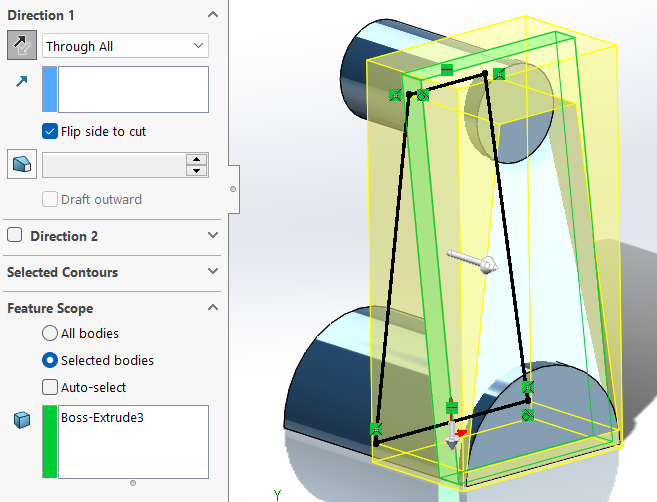Screen dimensions: 657x502
Task: Open the Through All end condition dropdown
Action: pyautogui.click(x=125, y=46)
